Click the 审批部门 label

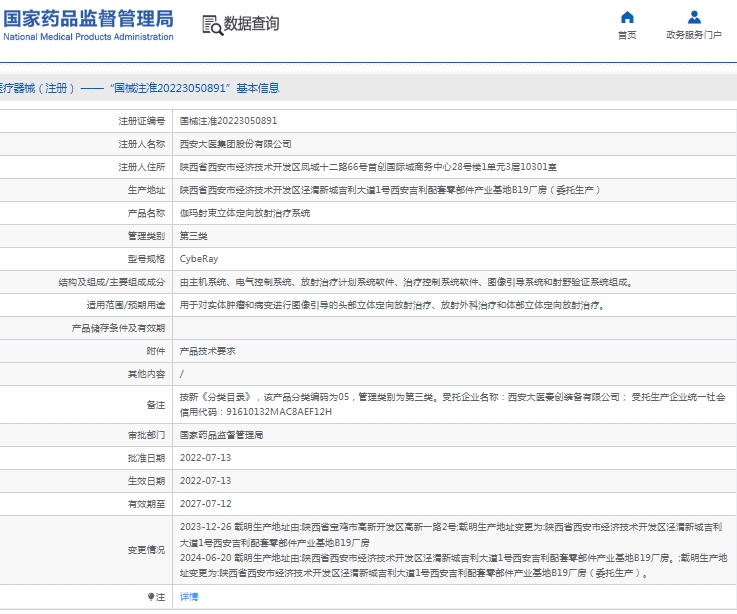(x=146, y=435)
